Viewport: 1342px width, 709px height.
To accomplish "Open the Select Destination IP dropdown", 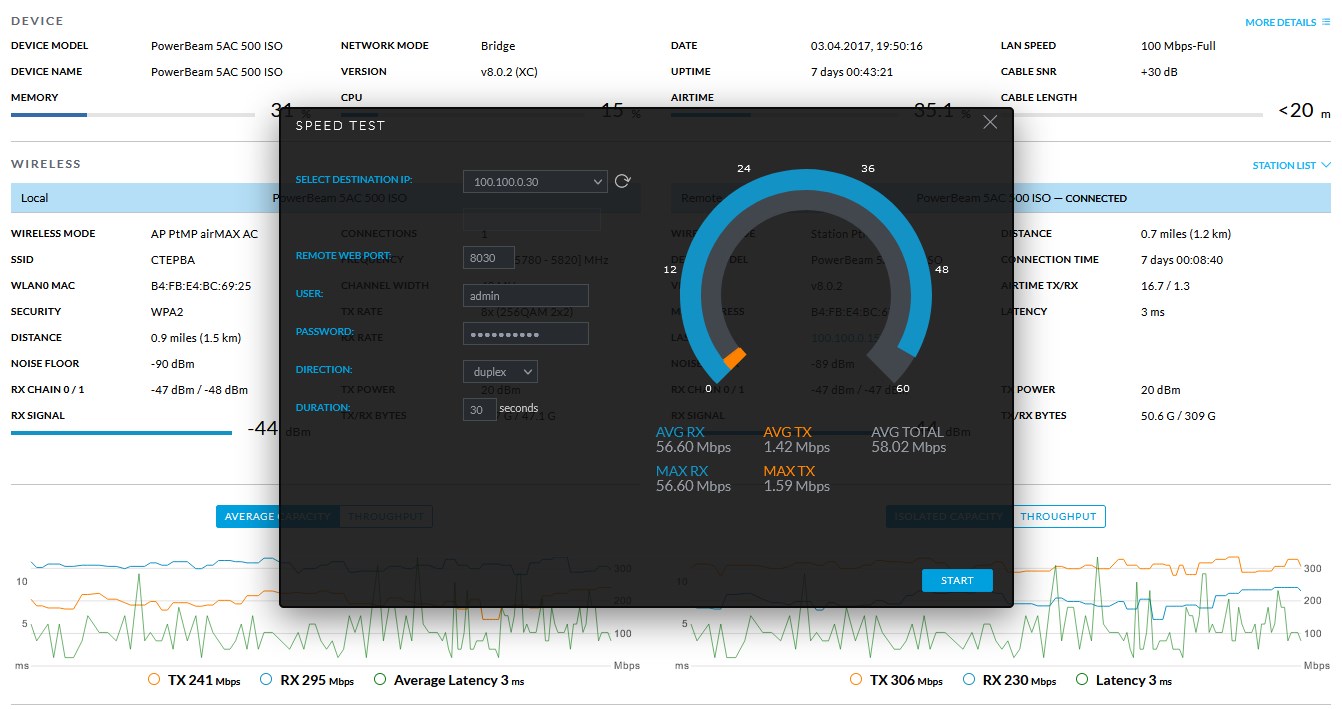I will pos(535,181).
